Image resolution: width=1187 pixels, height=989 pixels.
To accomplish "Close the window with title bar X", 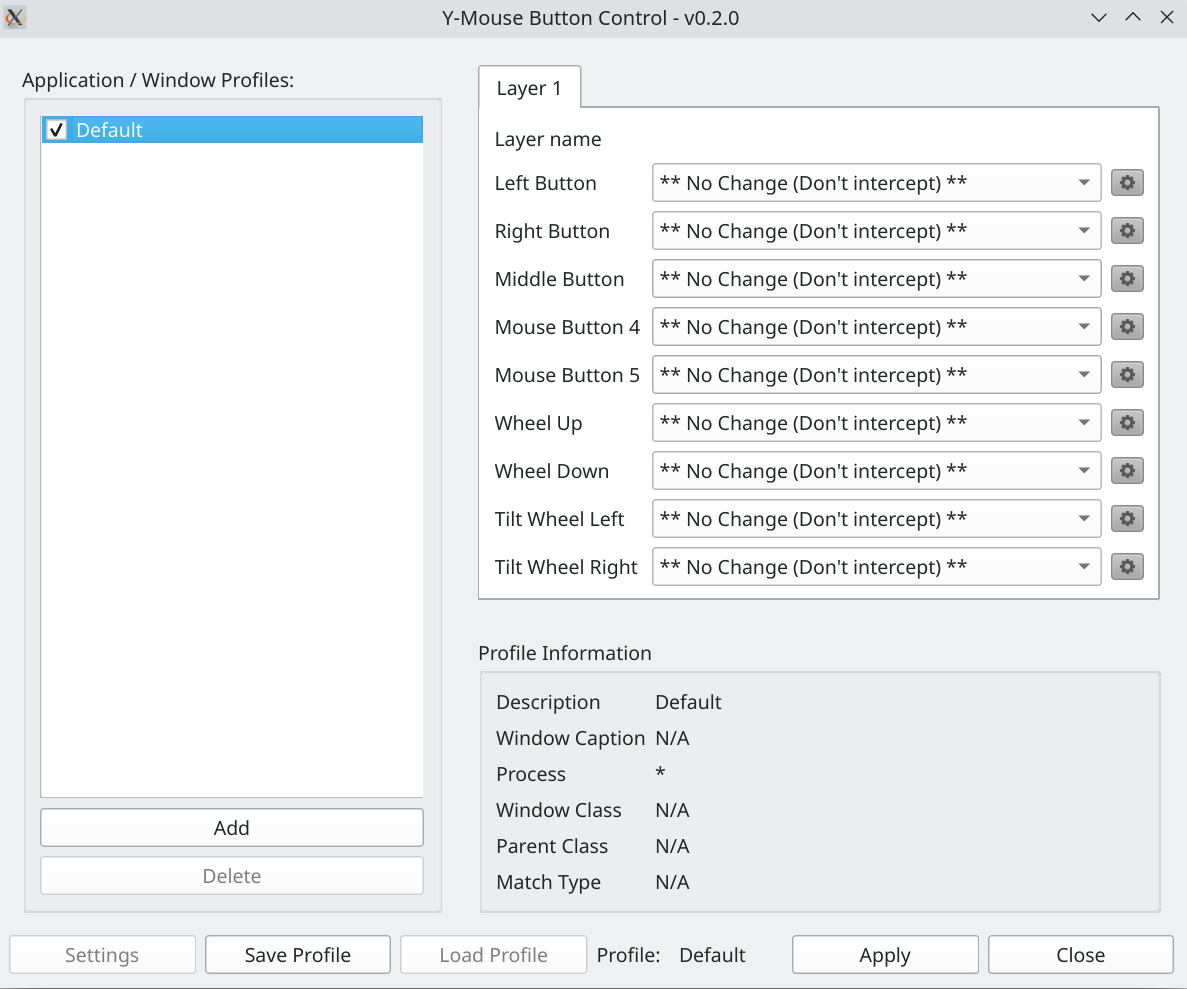I will (x=1167, y=17).
